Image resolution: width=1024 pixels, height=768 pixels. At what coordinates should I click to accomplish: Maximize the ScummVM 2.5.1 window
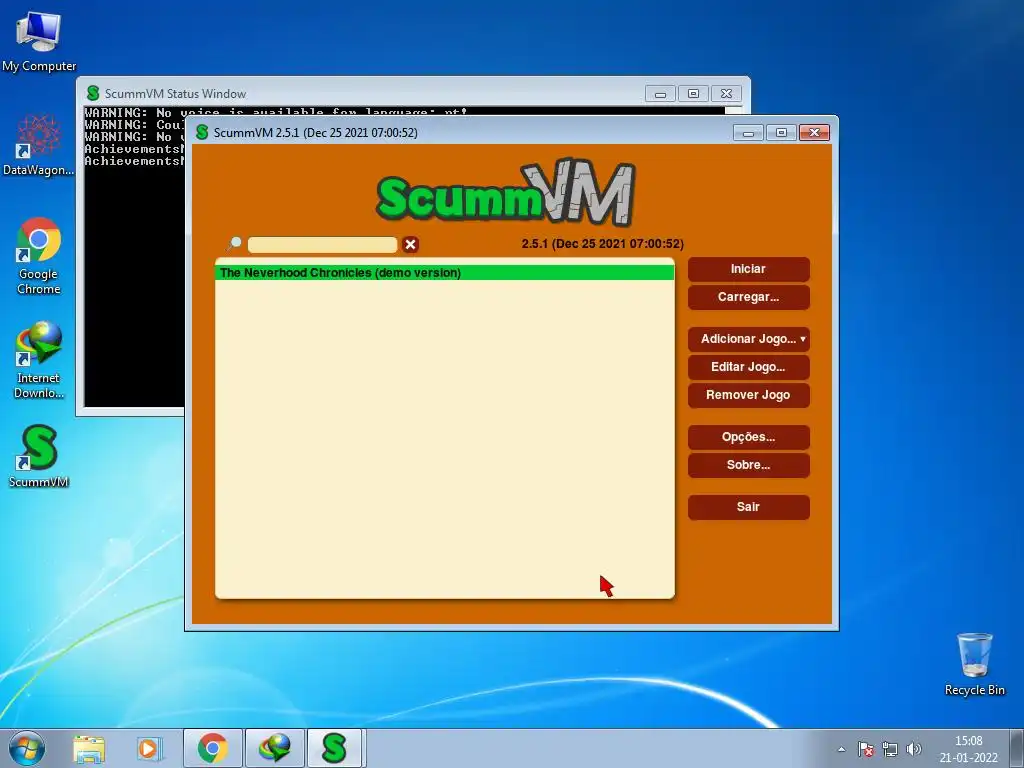(x=781, y=133)
